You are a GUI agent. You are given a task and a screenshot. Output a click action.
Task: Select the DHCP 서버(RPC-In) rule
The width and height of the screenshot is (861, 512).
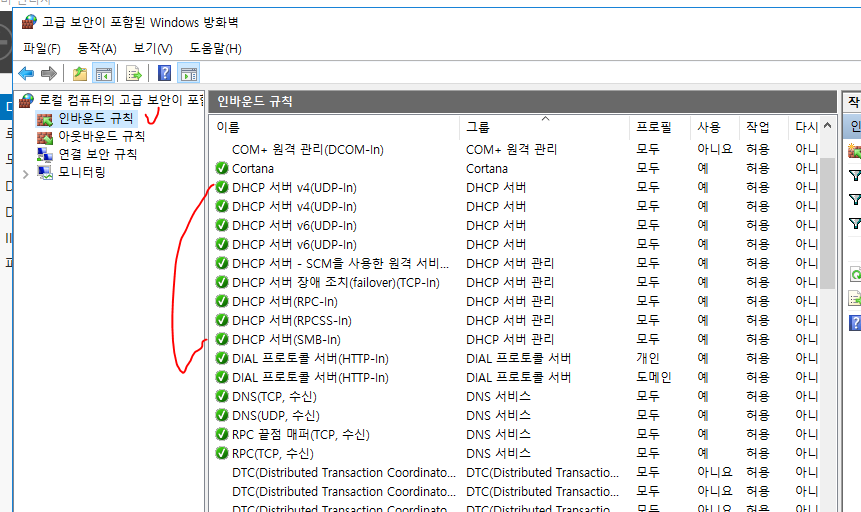284,302
